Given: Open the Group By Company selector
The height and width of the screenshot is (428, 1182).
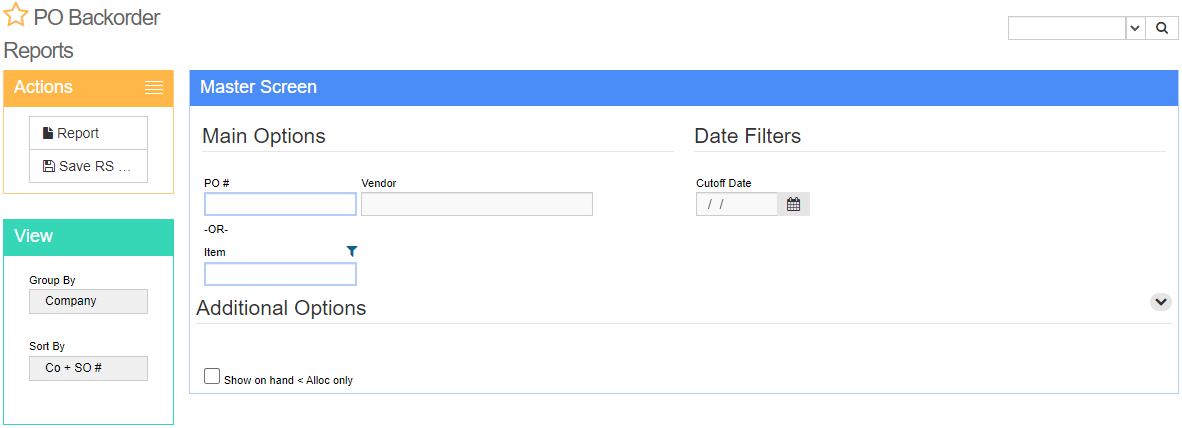Looking at the screenshot, I should pos(88,301).
